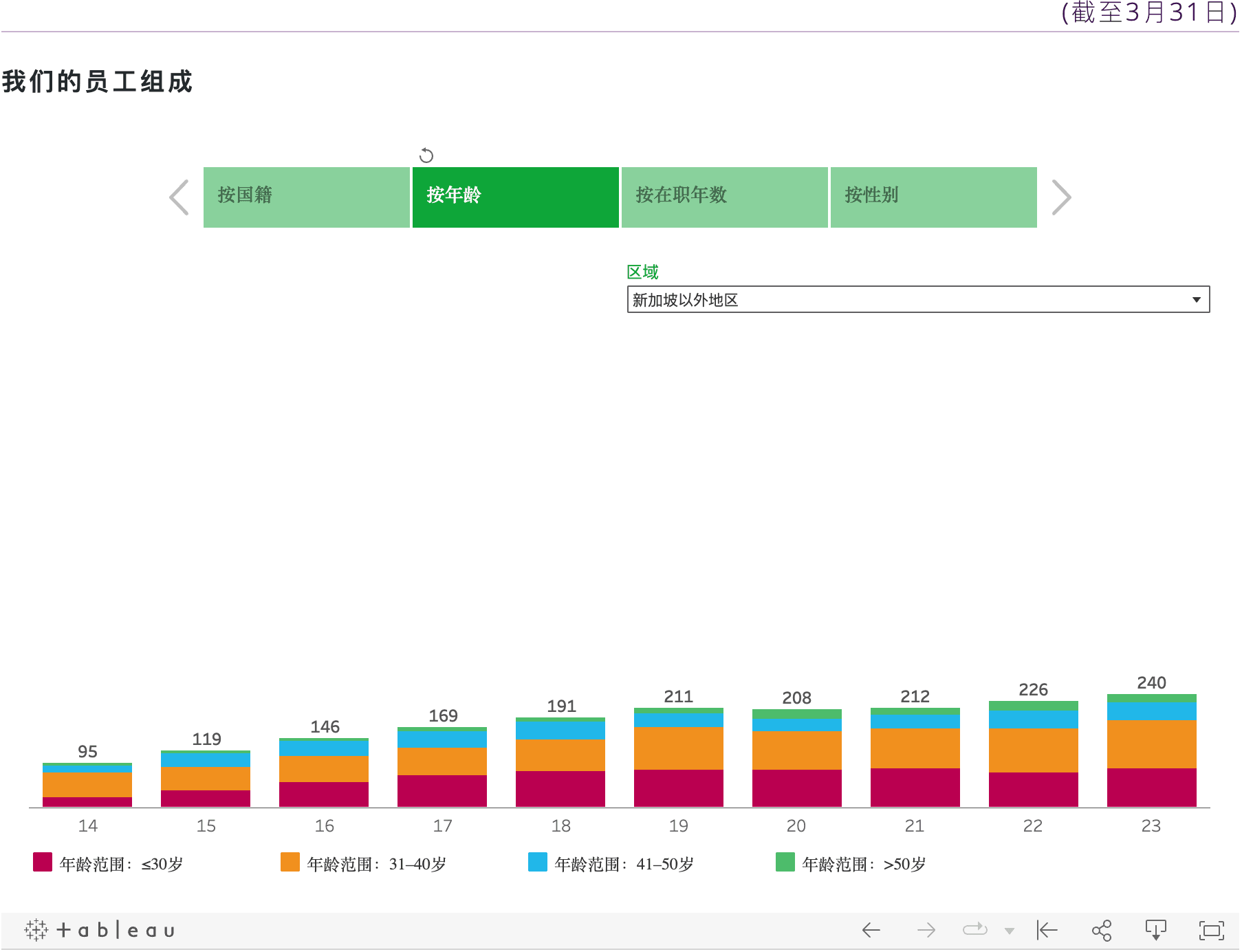Undo with the left arrow icon
Image resolution: width=1242 pixels, height=952 pixels.
pyautogui.click(x=871, y=931)
